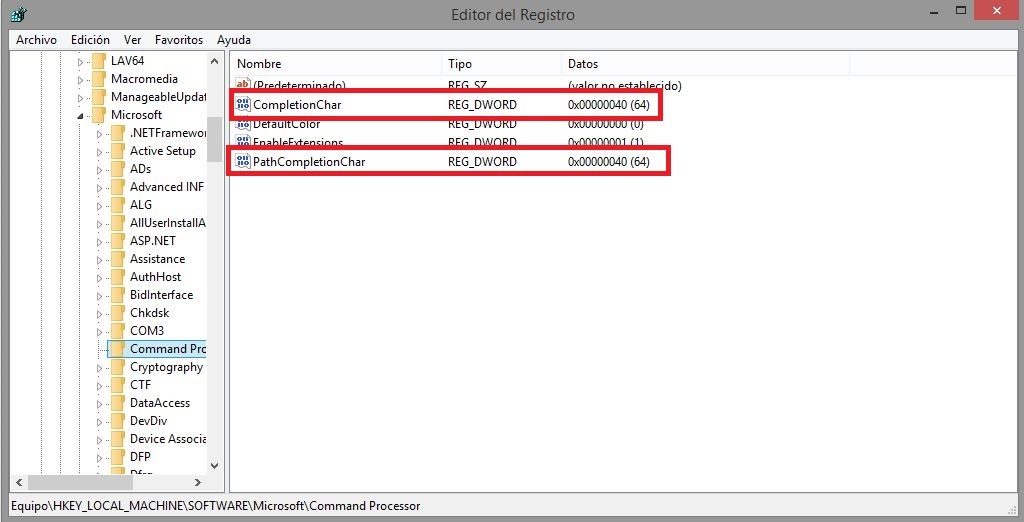1024x522 pixels.
Task: Click the tree pane vertical scrollbar thumb
Action: point(214,139)
